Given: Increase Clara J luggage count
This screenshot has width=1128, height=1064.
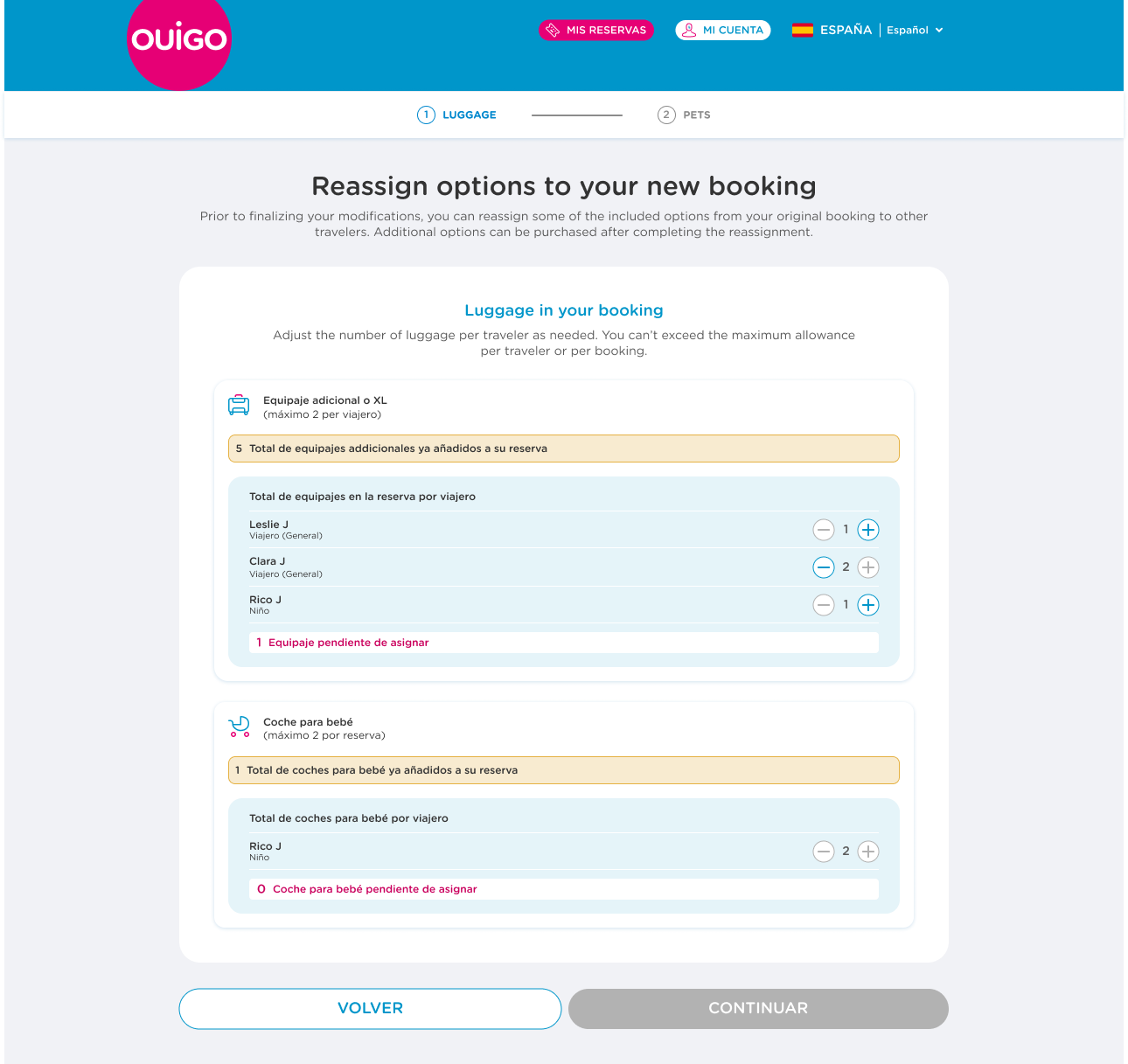Looking at the screenshot, I should (x=868, y=567).
